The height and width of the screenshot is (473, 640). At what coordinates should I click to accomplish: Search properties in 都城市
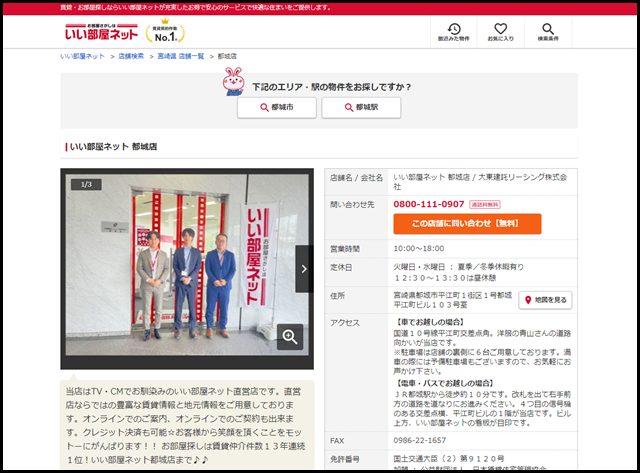[277, 107]
